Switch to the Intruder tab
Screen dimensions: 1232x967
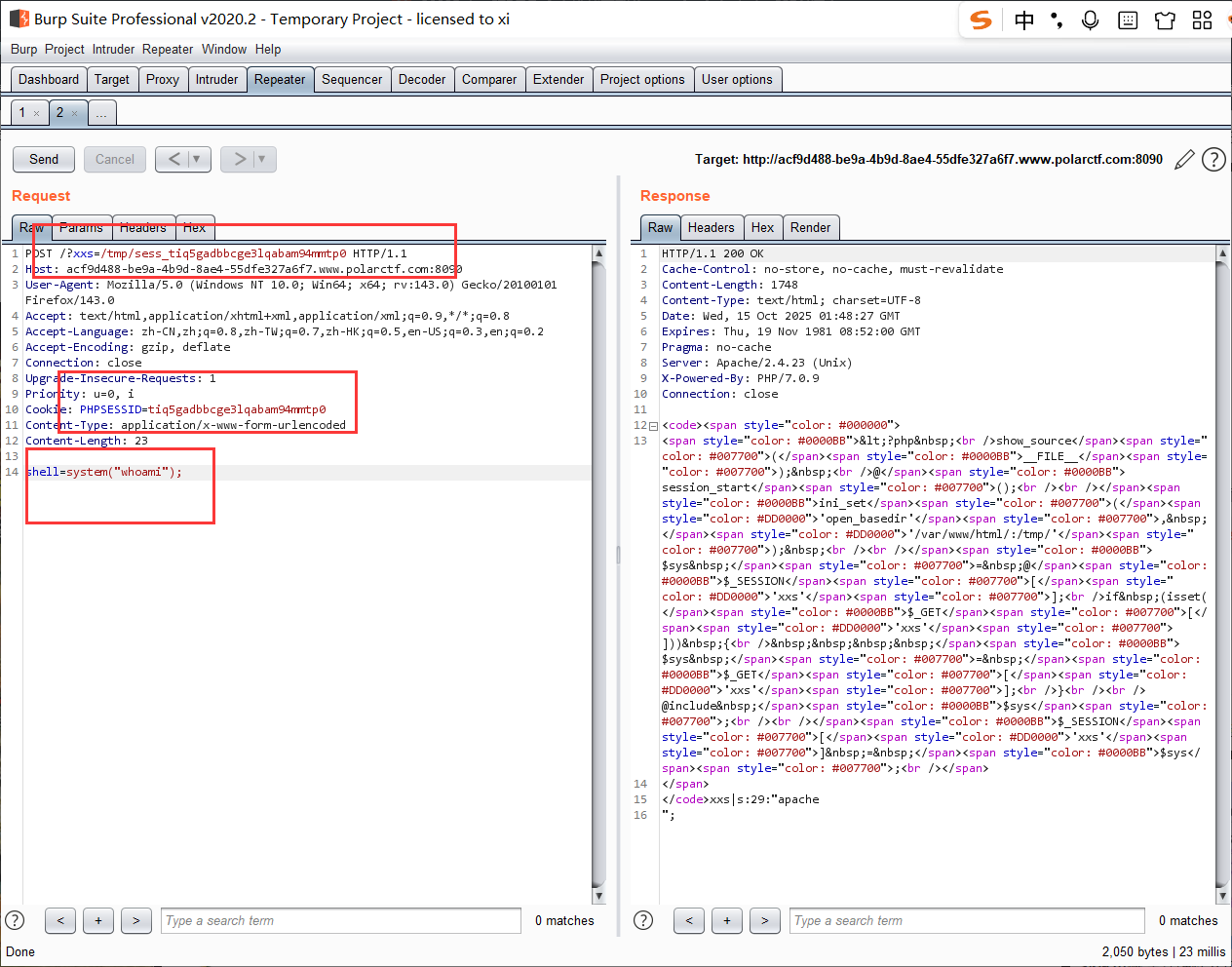[x=216, y=80]
